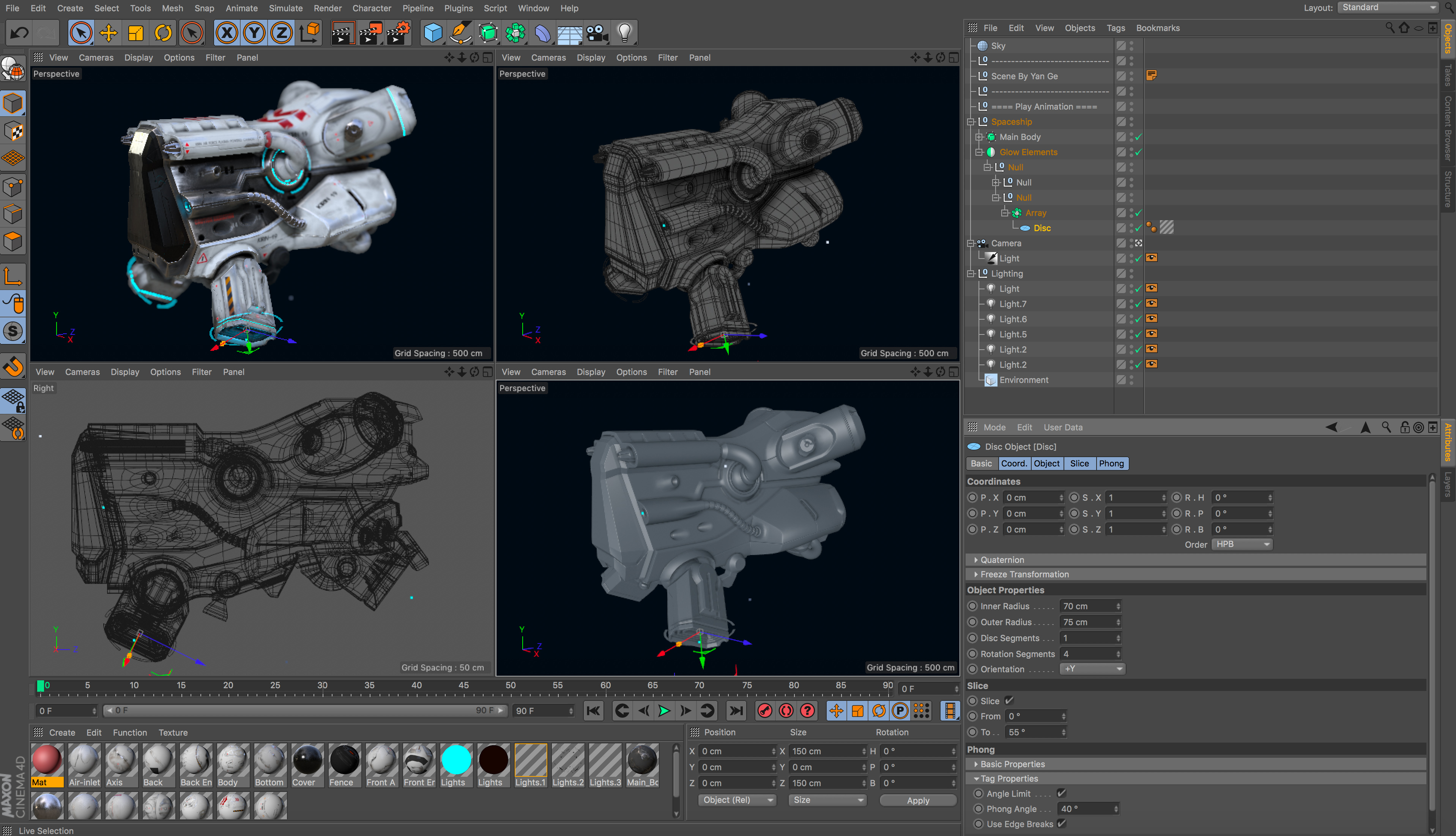
Task: Click the Undo arrow icon
Action: 19,33
